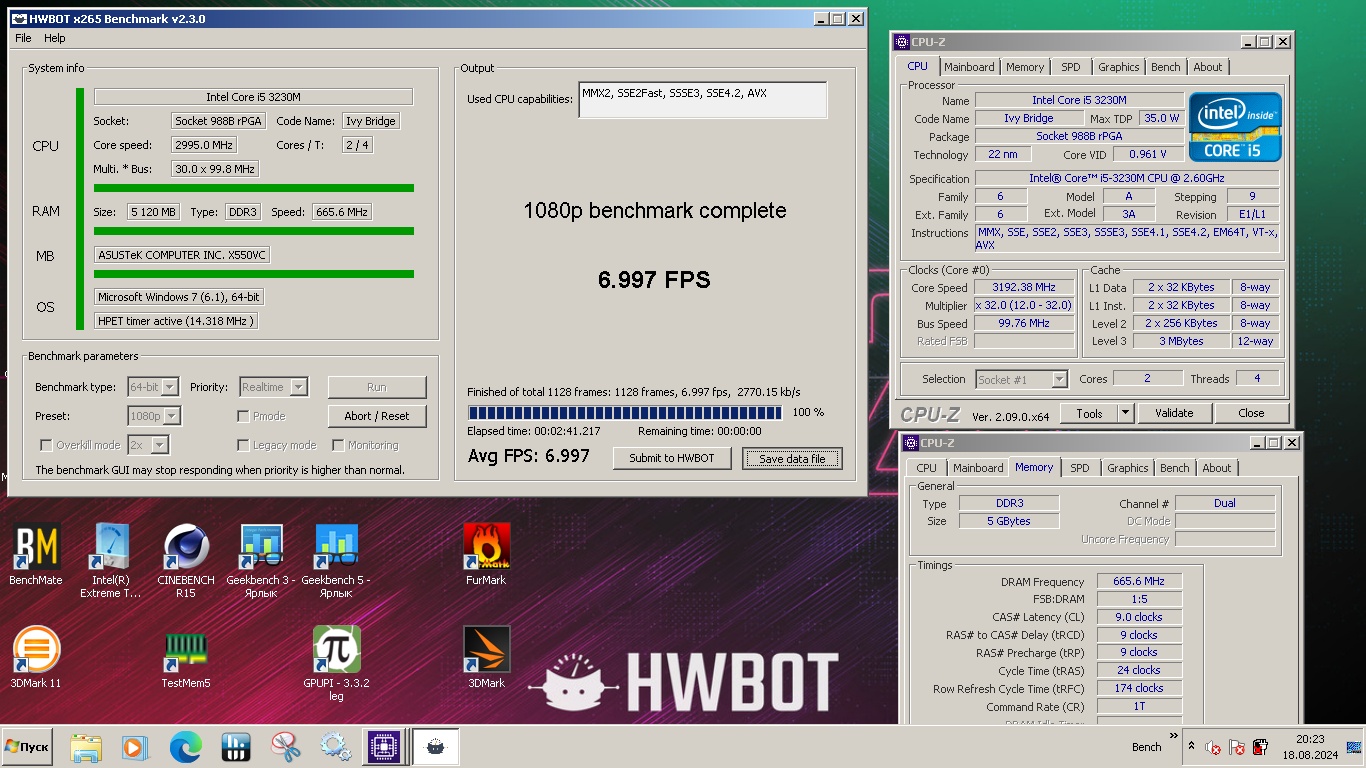Screen dimensions: 1366x768
Task: Open the blue bars app taskbar icon
Action: tap(236, 746)
